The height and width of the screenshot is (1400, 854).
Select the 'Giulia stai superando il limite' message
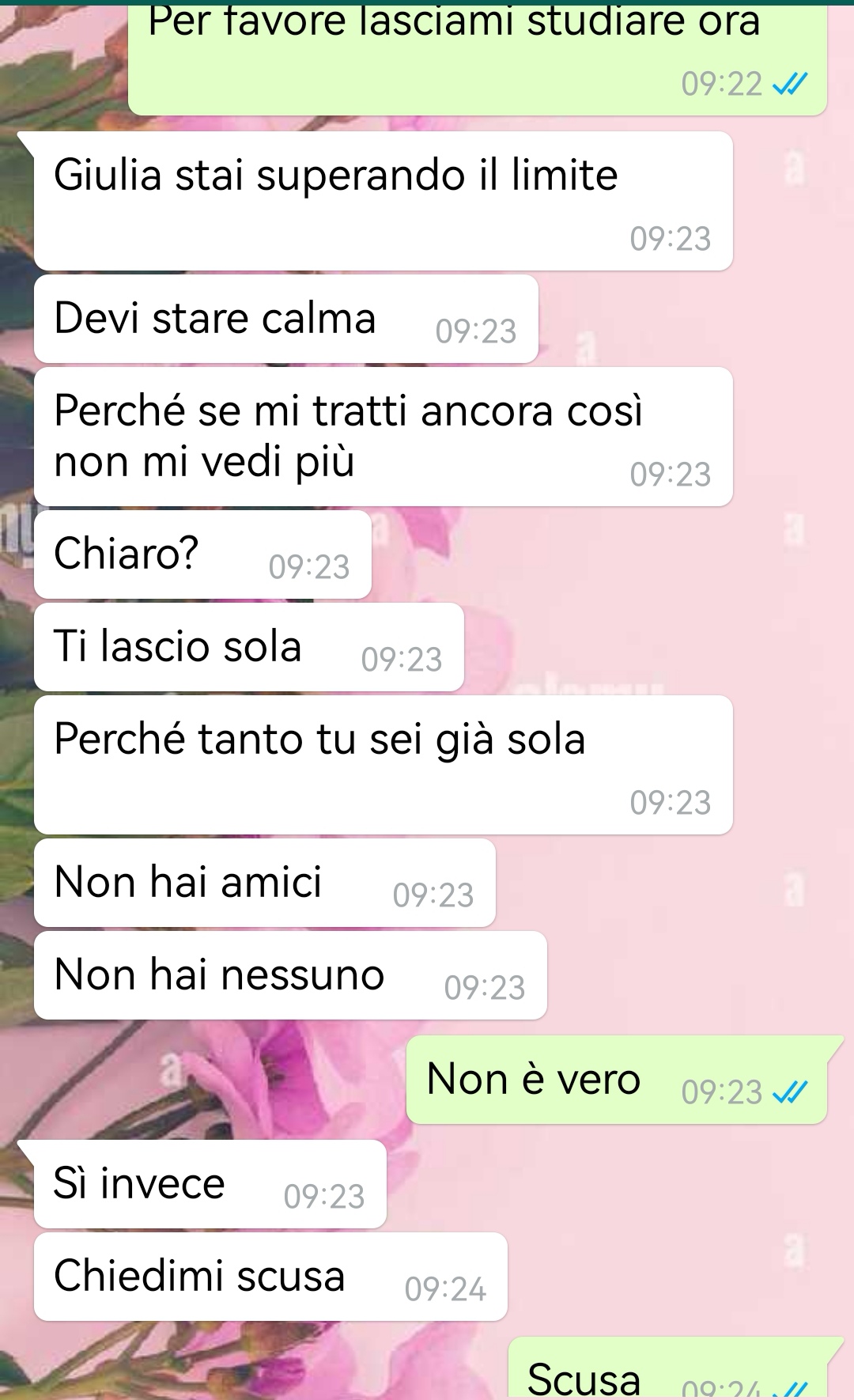(384, 201)
